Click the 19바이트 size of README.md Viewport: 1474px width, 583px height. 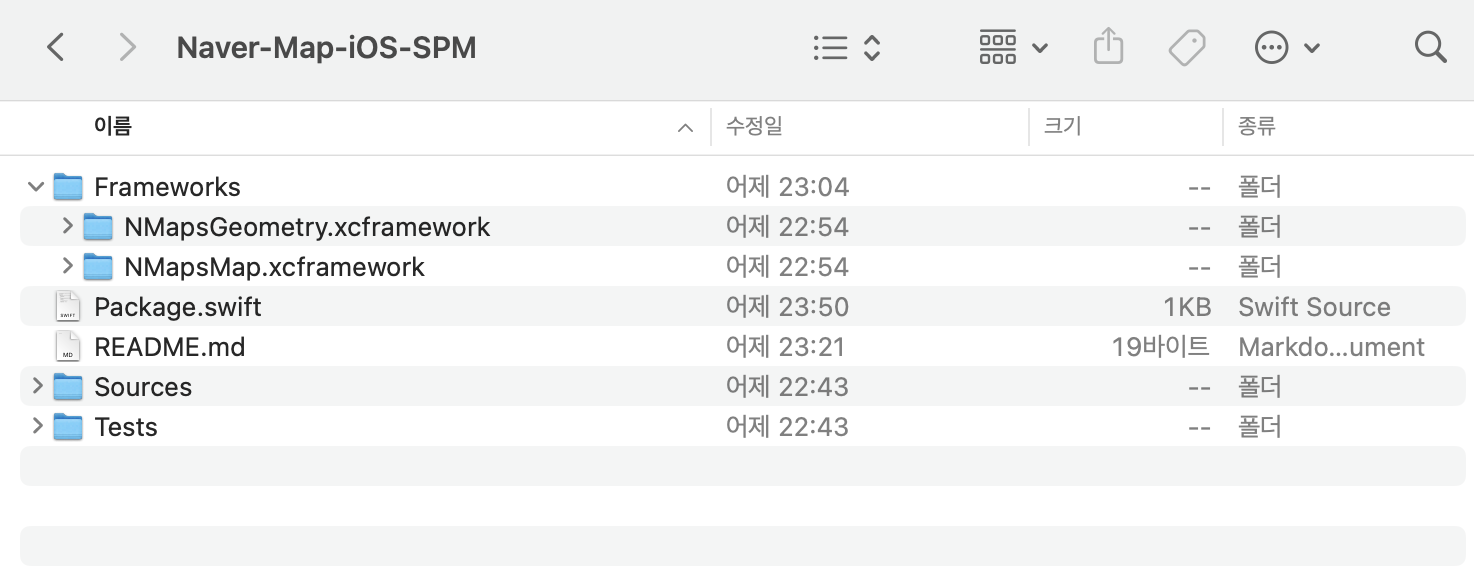[1161, 347]
